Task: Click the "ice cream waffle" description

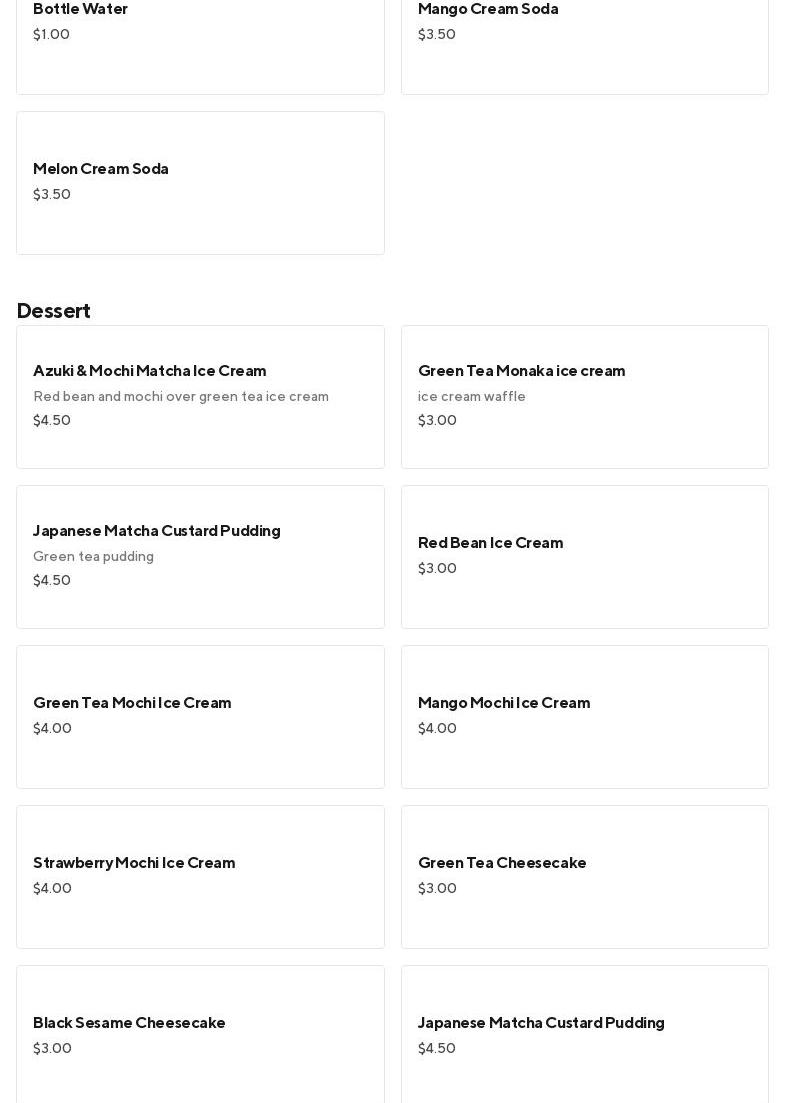Action: click(x=472, y=397)
